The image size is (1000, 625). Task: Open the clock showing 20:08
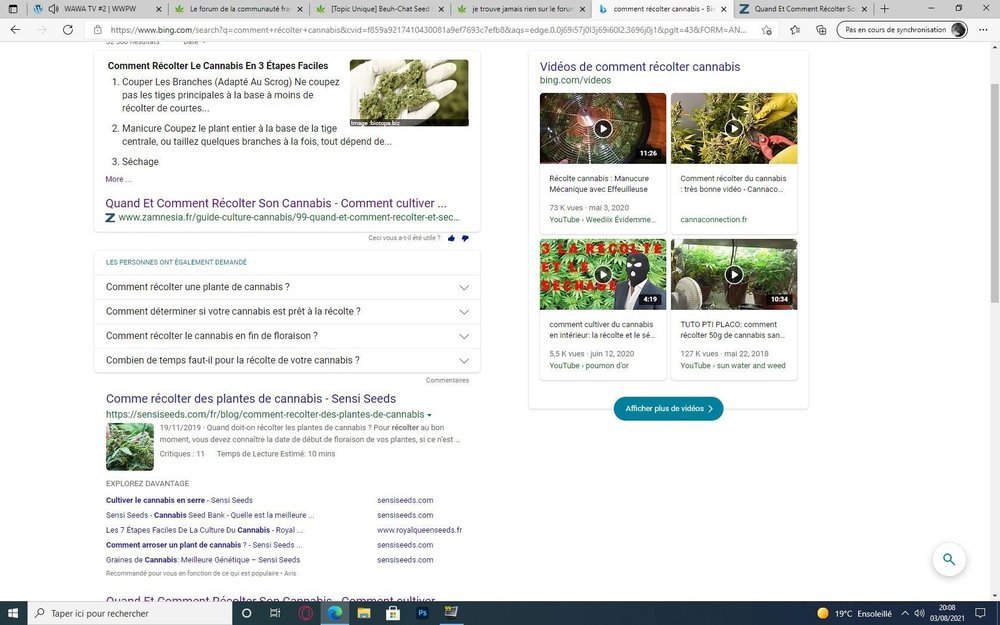pyautogui.click(x=946, y=613)
